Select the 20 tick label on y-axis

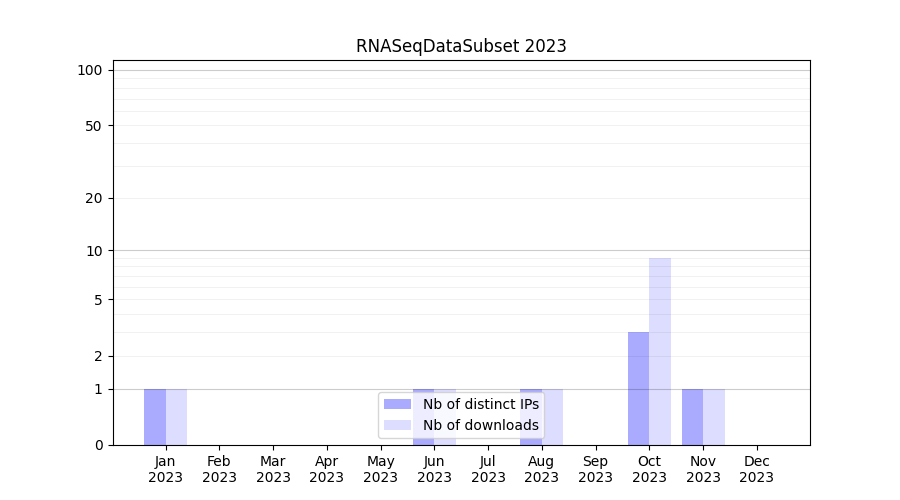(94, 198)
